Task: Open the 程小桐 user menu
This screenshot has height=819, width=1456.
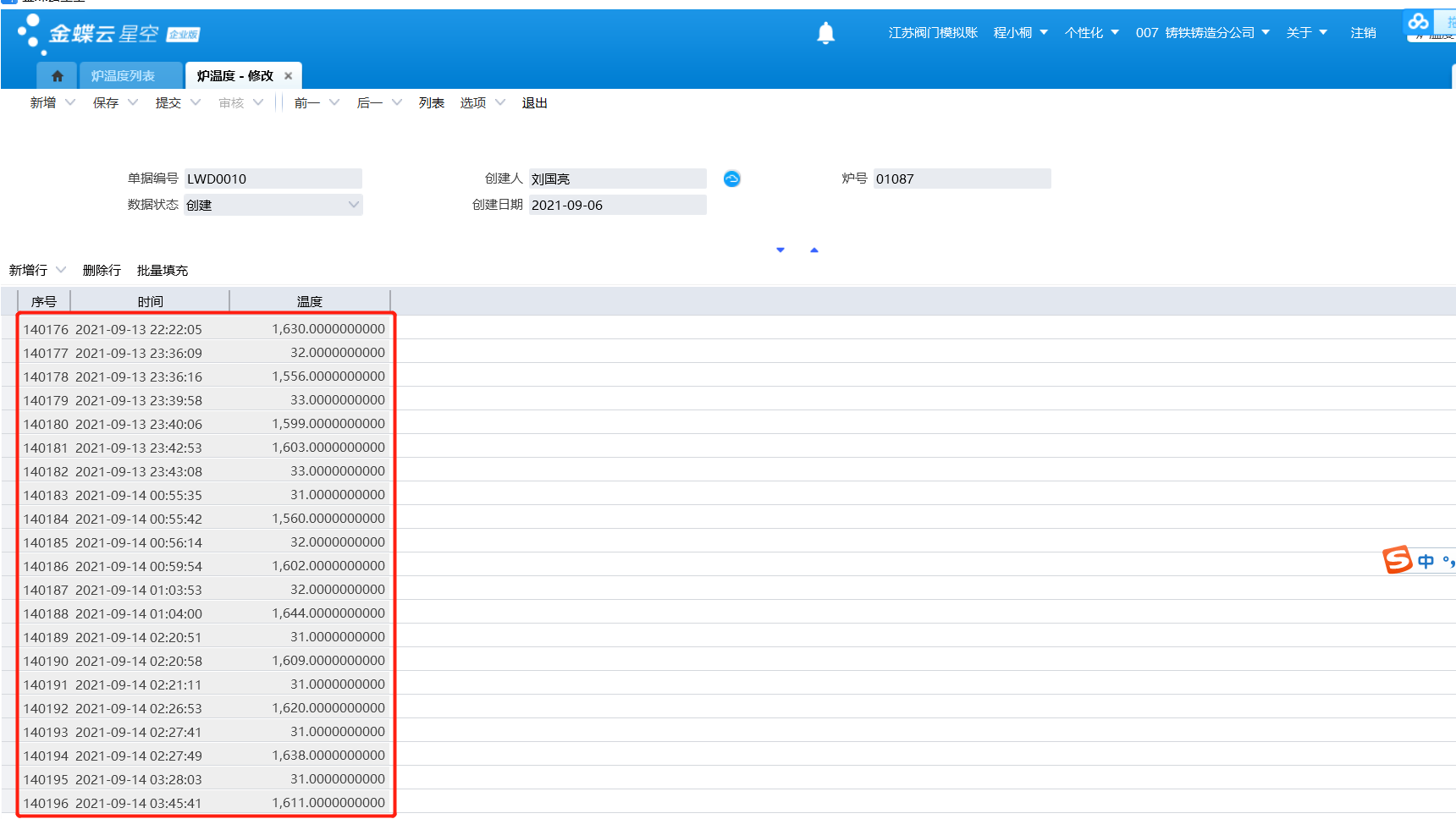Action: 1021,32
